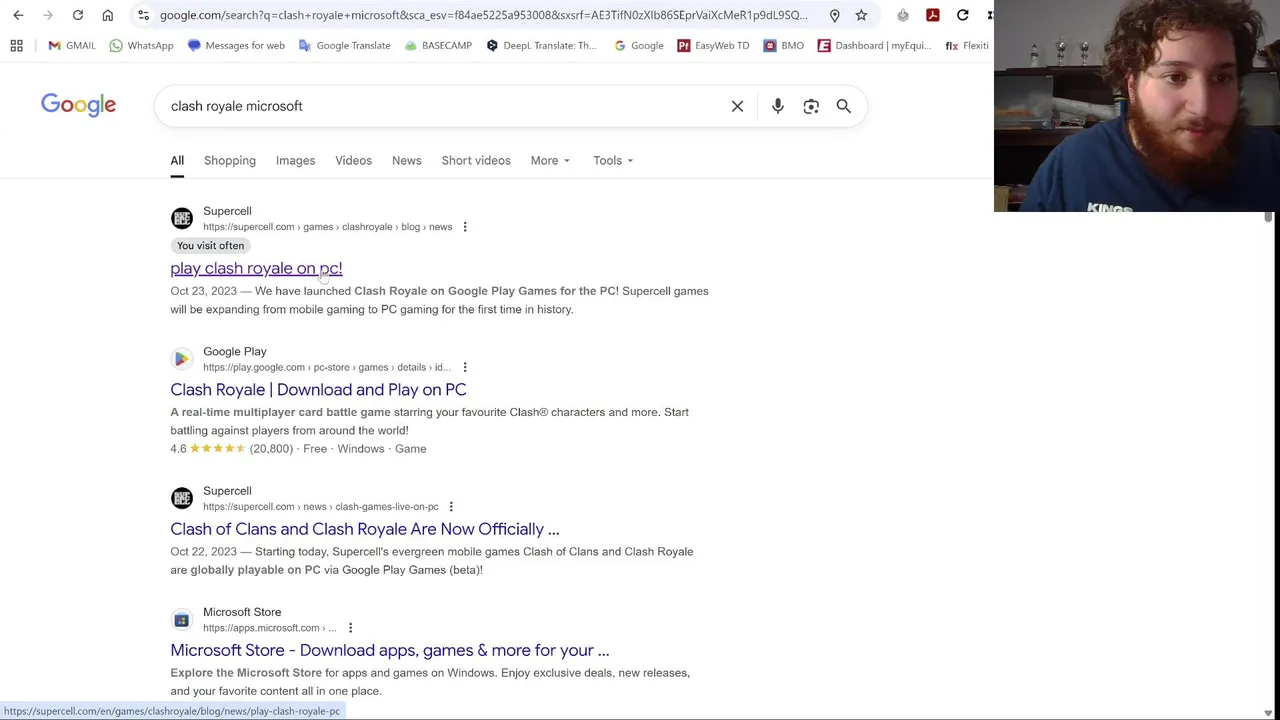Open Dashboard myEqui bookmark
Image resolution: width=1280 pixels, height=720 pixels.
(874, 45)
